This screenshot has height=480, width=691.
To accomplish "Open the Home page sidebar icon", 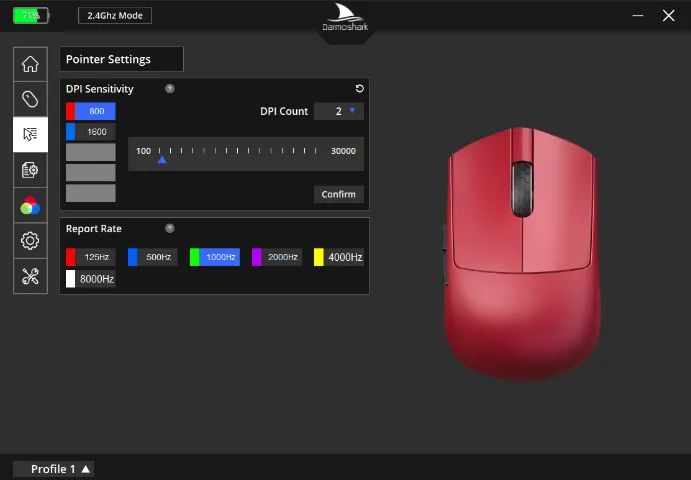I will click(30, 64).
